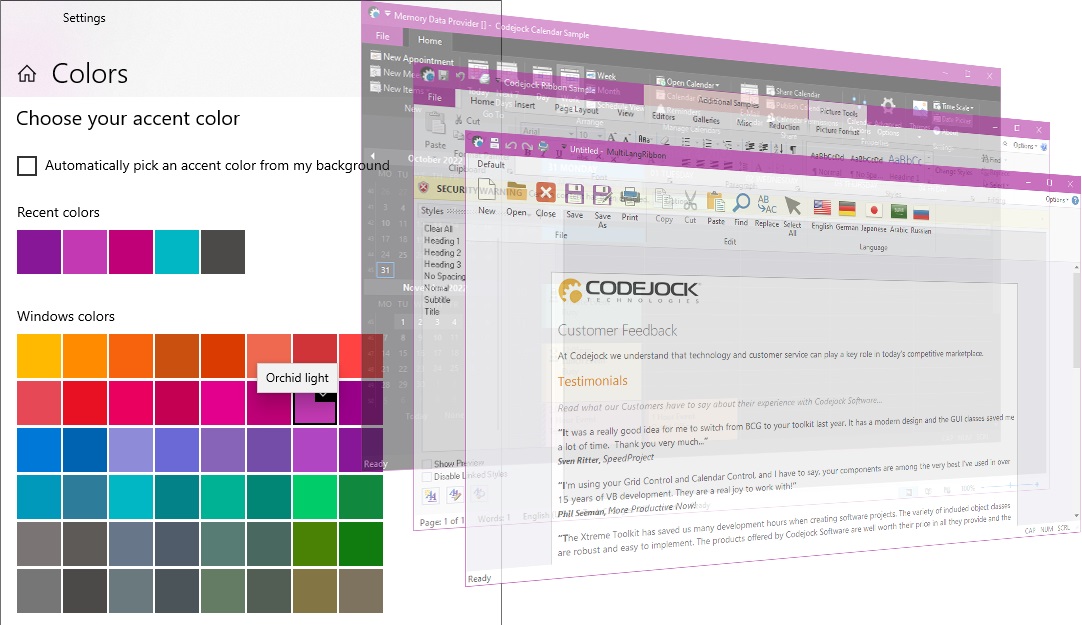1082x625 pixels.
Task: Click Week view button in Calendar Sample
Action: pos(601,76)
